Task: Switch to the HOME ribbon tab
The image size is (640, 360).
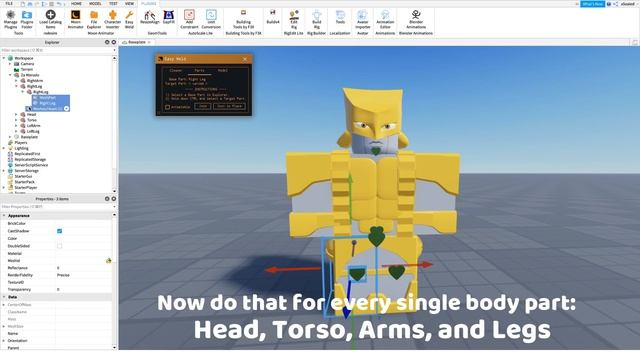Action: click(76, 3)
